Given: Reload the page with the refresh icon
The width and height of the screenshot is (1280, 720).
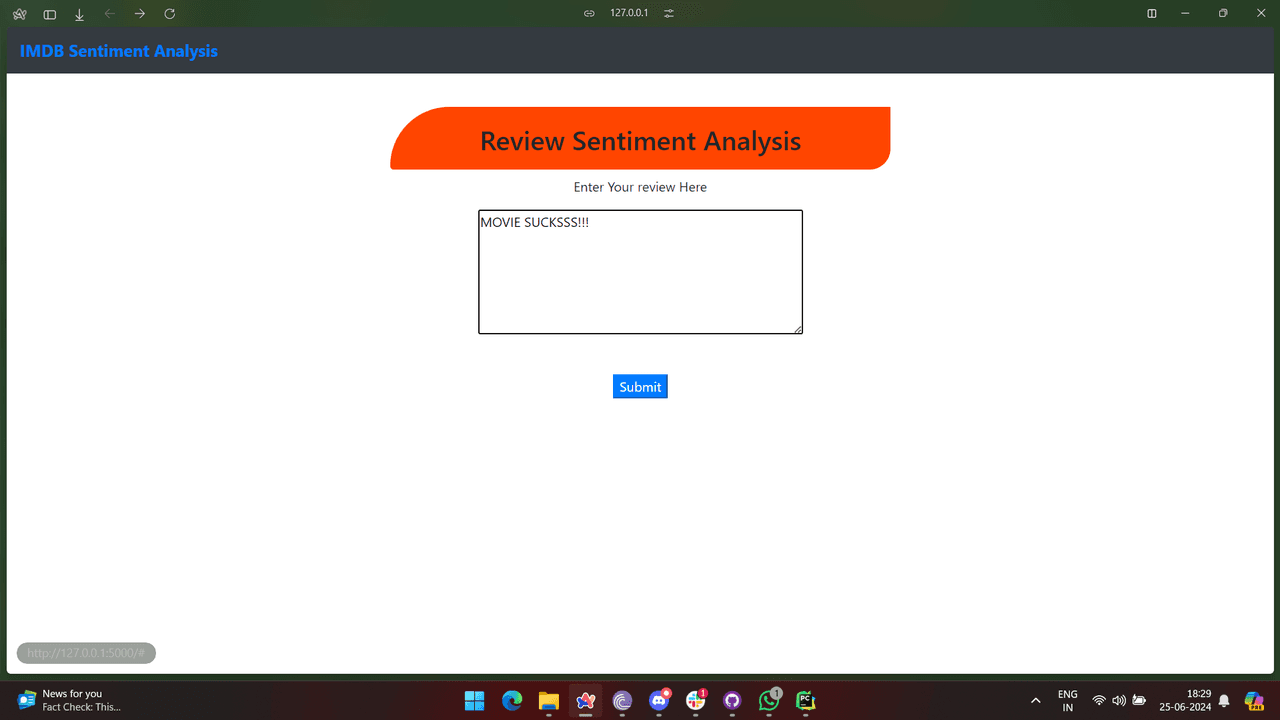Looking at the screenshot, I should coord(170,14).
